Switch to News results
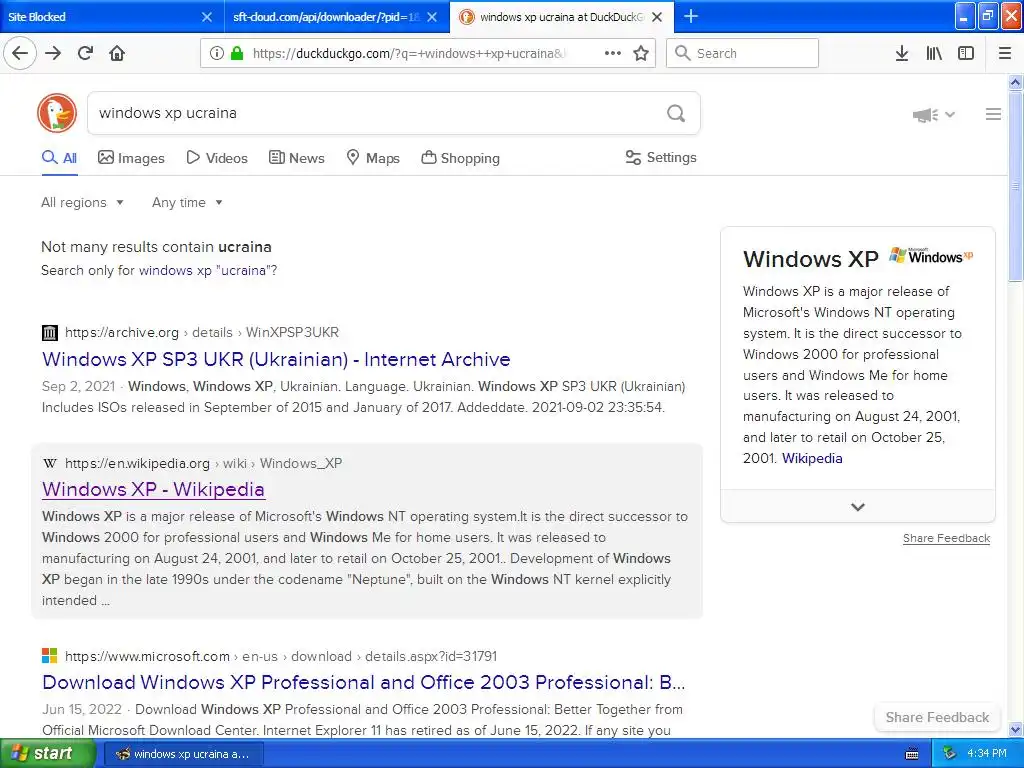Screen dimensions: 1024x768 click(x=296, y=158)
